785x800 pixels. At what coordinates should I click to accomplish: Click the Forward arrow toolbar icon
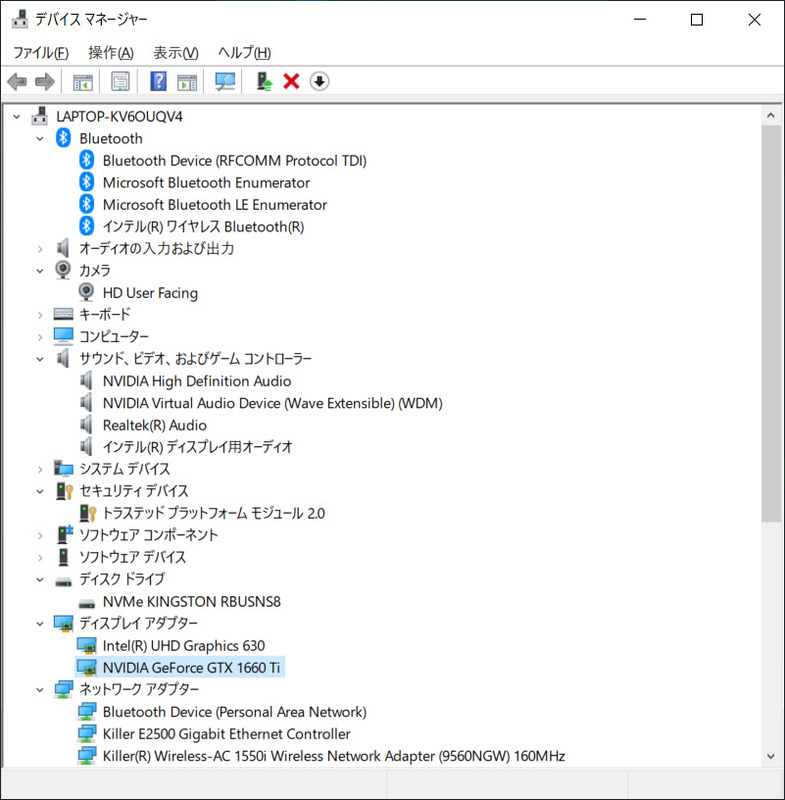[45, 82]
